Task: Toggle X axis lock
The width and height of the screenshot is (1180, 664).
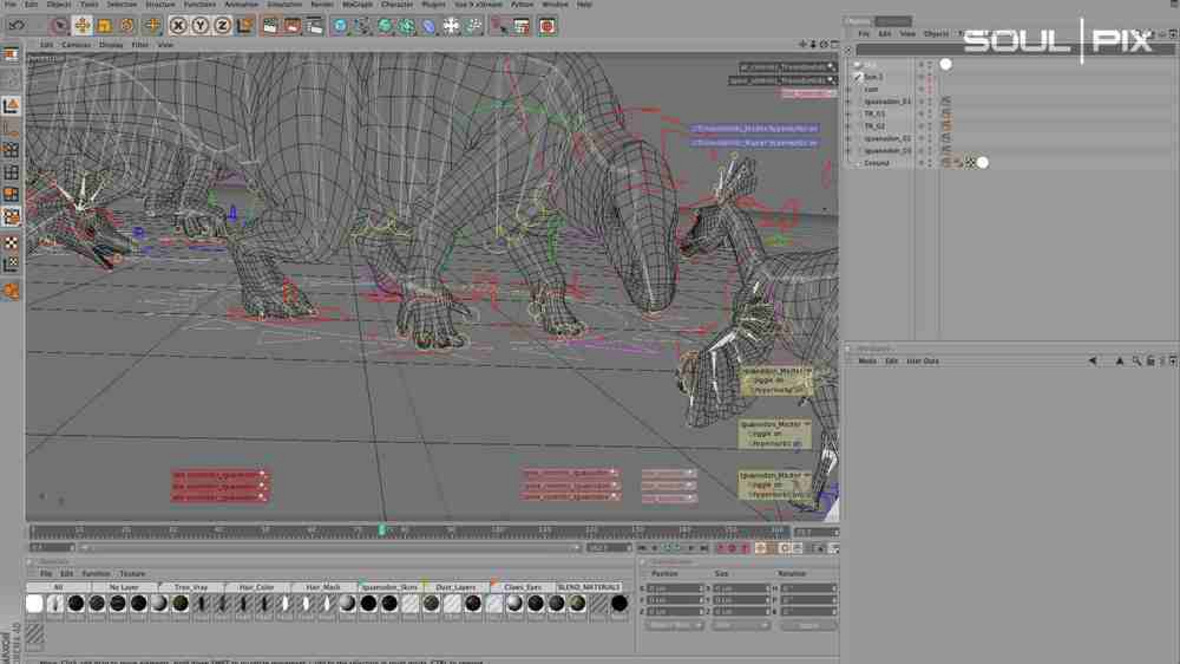Action: 178,26
